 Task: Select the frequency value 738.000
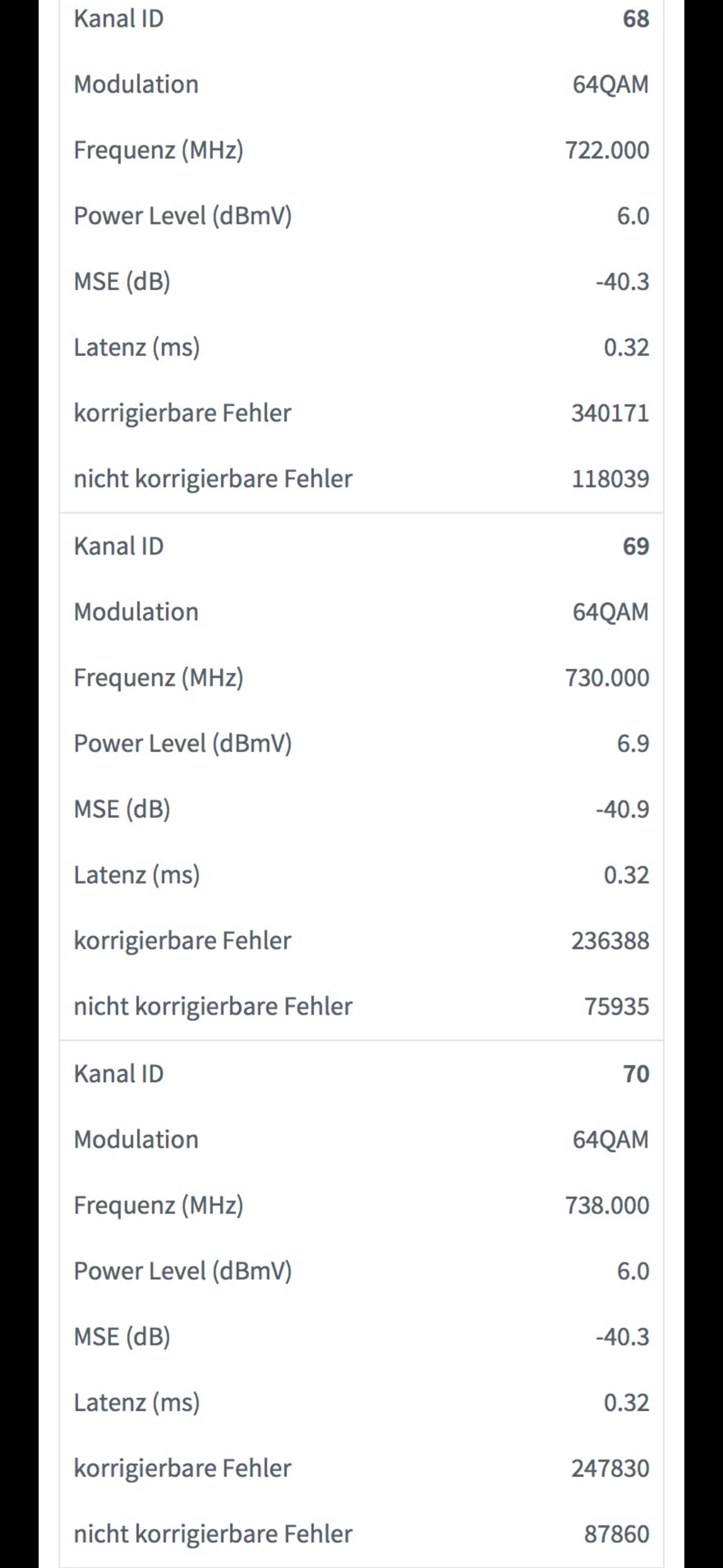606,1205
